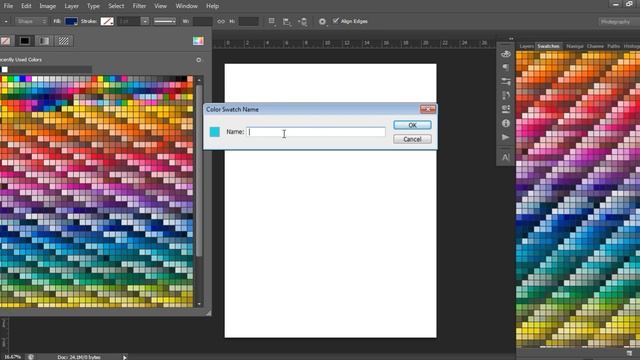Select the Pattern fill option
This screenshot has height=360, width=640.
pyautogui.click(x=64, y=41)
